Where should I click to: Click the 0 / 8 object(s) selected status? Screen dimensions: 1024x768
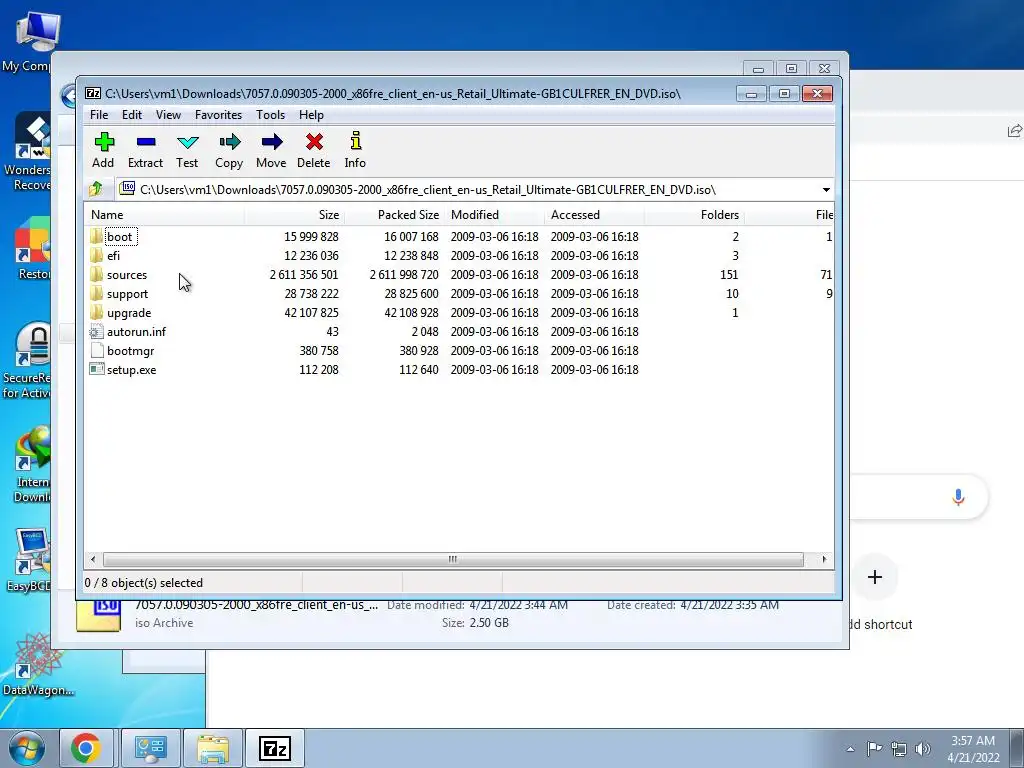coord(144,583)
